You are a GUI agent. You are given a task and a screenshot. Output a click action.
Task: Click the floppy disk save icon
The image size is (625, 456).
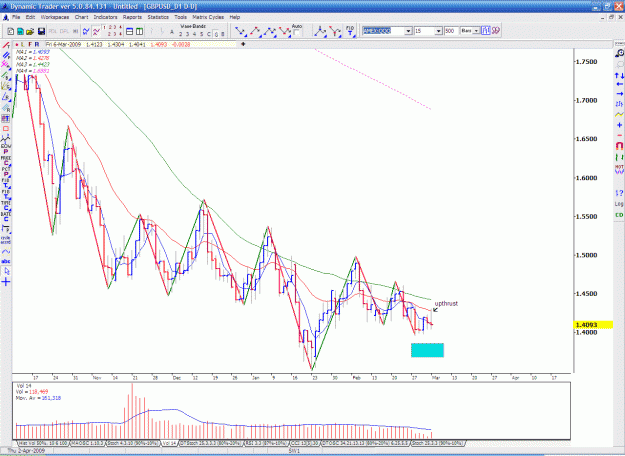coord(41,31)
